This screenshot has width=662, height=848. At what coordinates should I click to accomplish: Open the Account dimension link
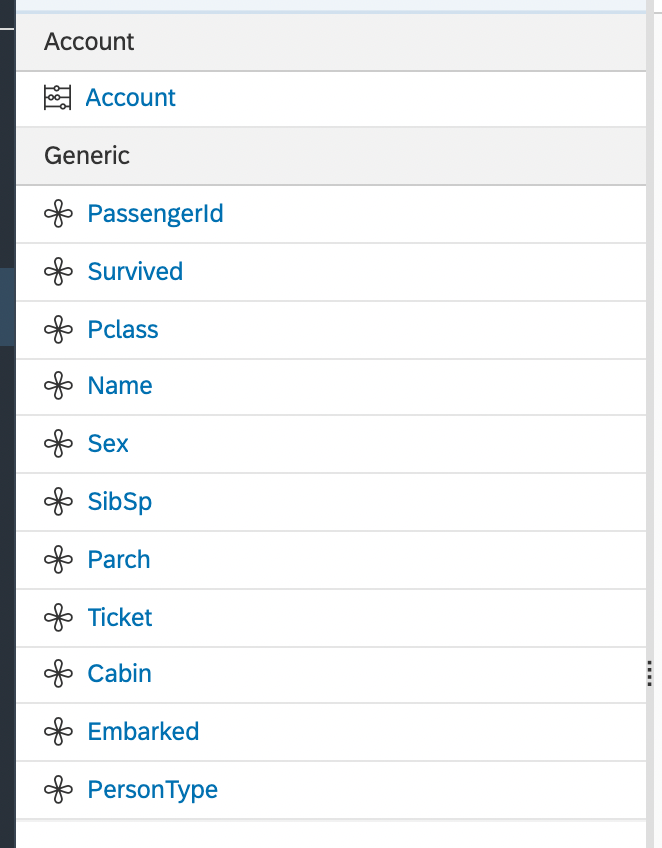coord(130,98)
